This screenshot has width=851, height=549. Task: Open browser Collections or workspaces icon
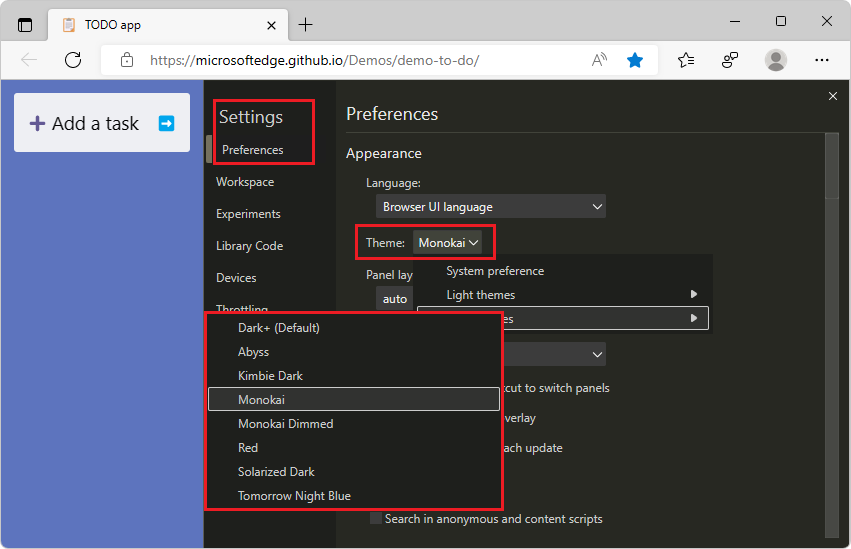point(730,60)
